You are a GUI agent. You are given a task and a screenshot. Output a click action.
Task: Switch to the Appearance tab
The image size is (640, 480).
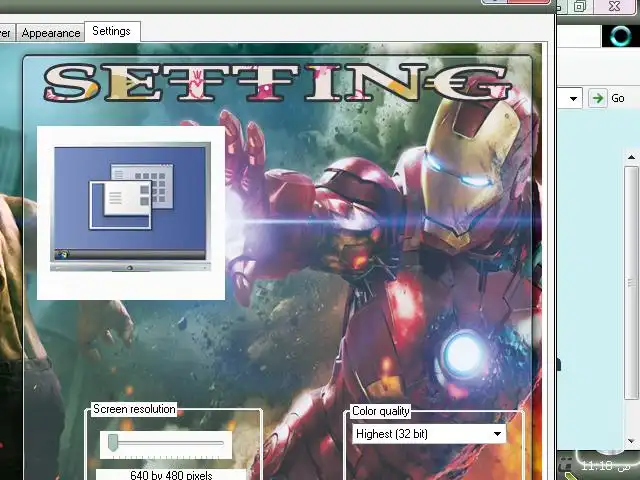[x=51, y=33]
